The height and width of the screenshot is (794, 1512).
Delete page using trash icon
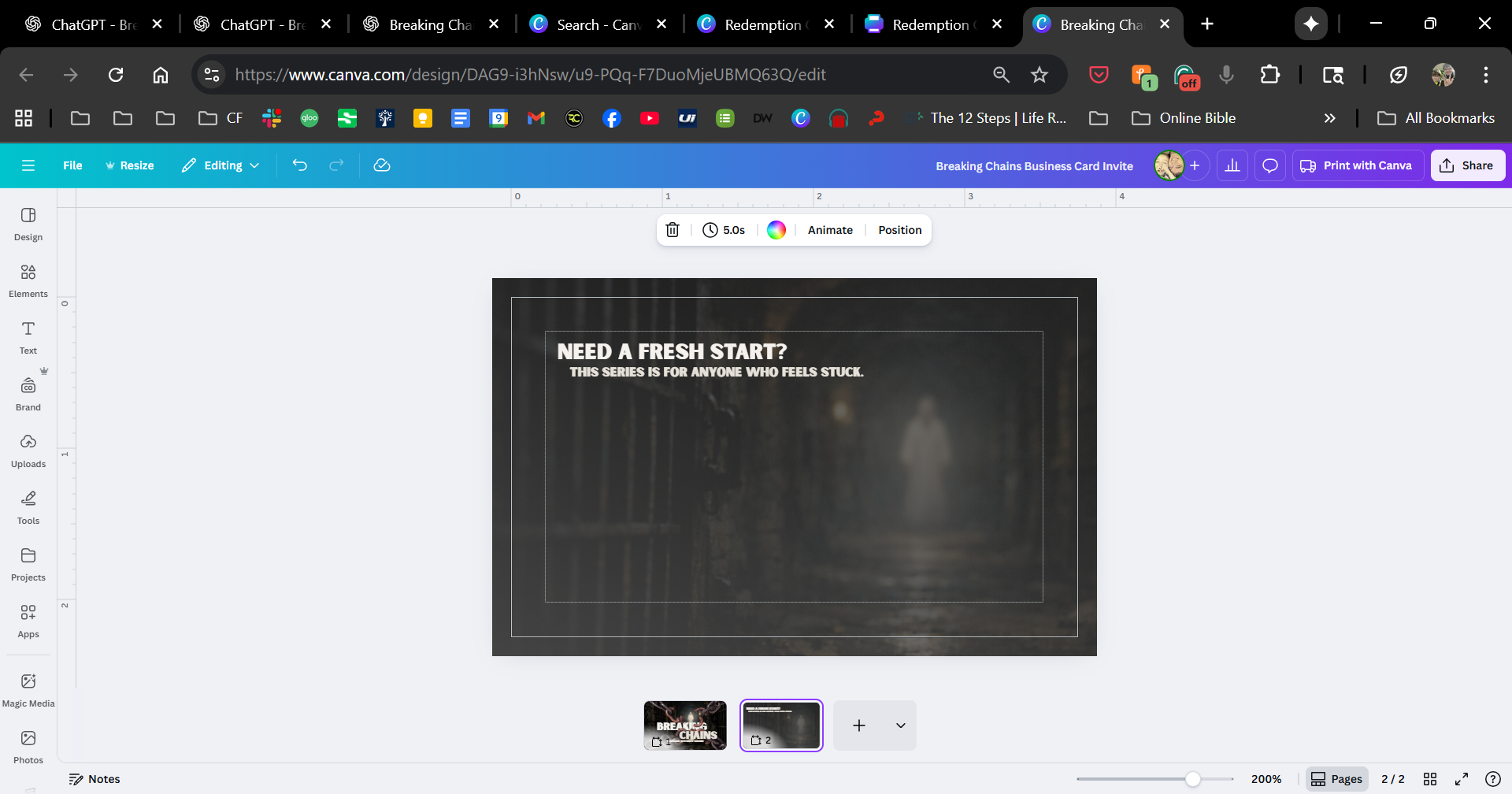(x=673, y=230)
